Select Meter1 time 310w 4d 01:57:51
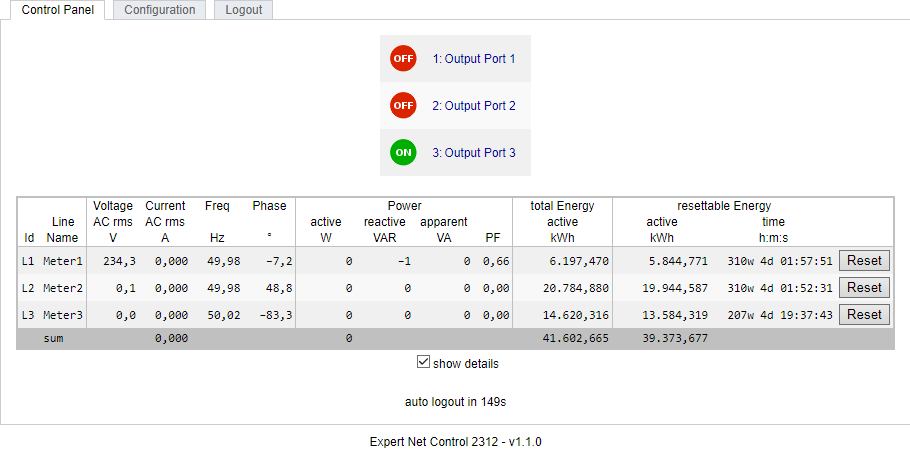The image size is (910, 449). tap(780, 261)
